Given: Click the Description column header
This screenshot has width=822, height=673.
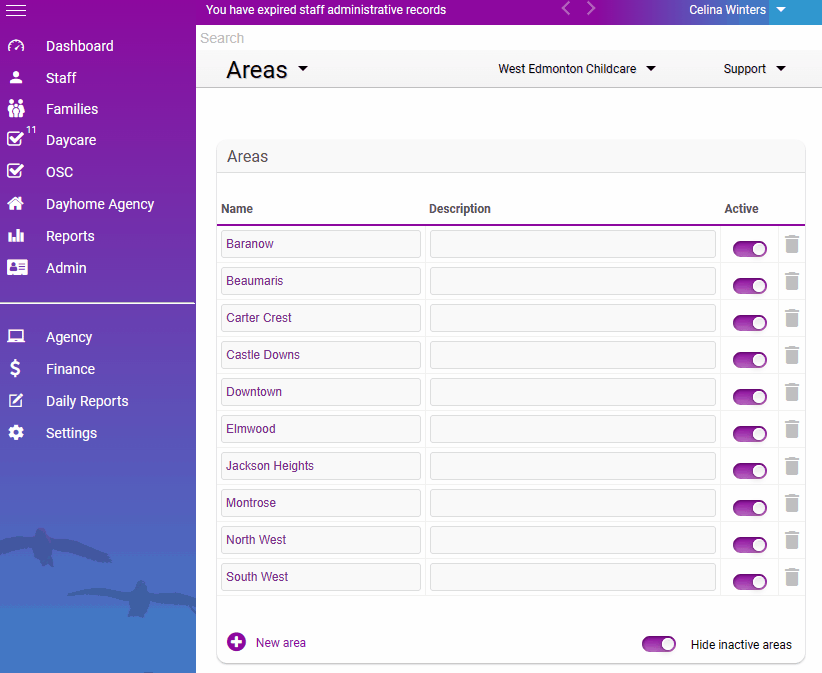Looking at the screenshot, I should (460, 209).
